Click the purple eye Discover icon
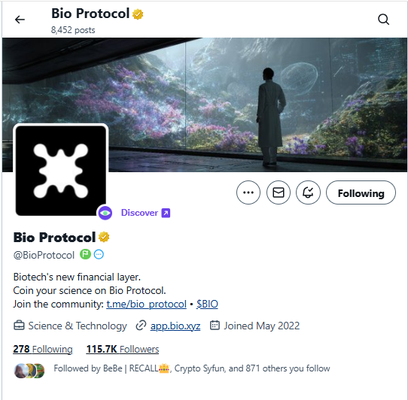The height and width of the screenshot is (400, 408). pyautogui.click(x=105, y=213)
